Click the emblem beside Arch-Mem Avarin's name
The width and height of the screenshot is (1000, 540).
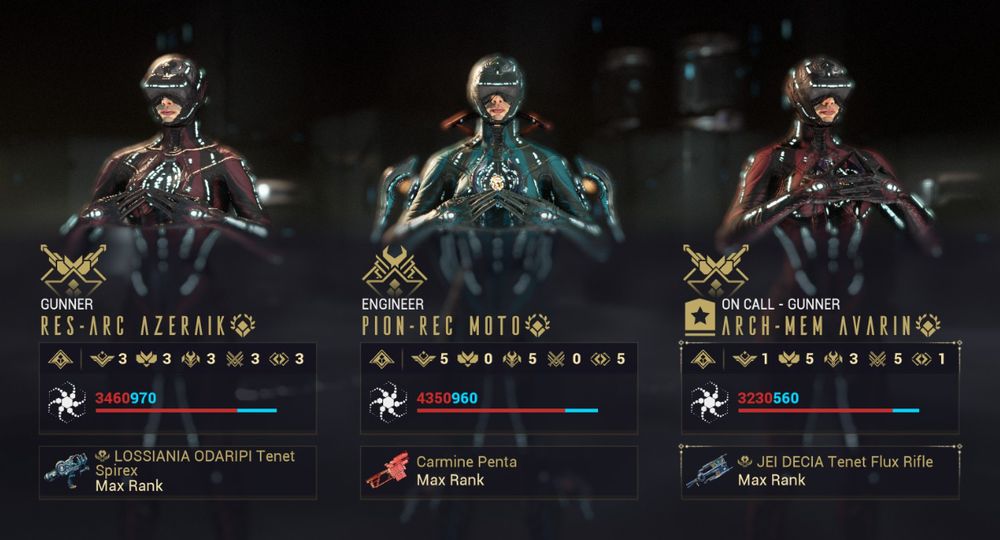[928, 326]
